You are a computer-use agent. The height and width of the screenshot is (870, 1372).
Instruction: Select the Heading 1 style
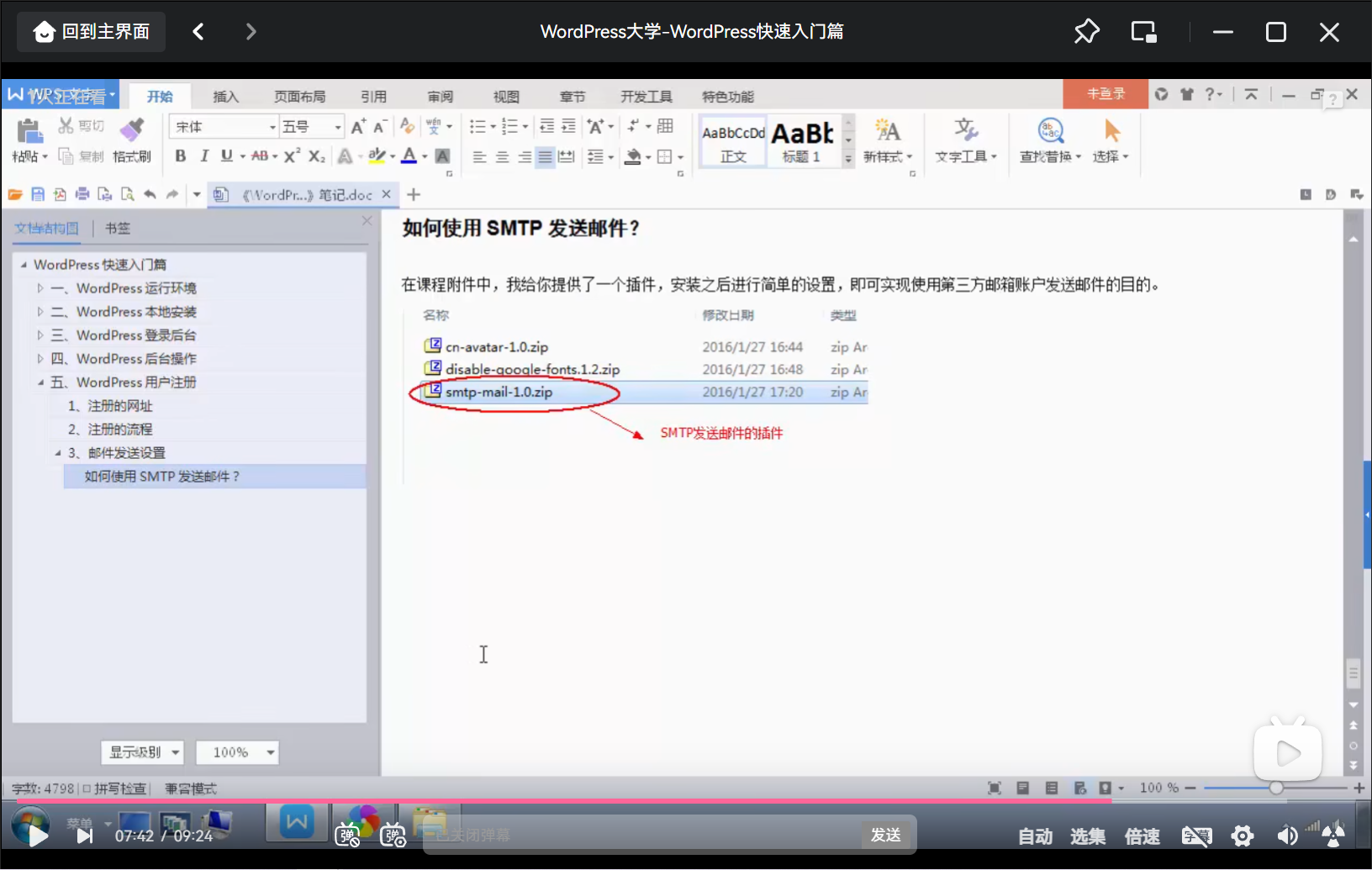pos(803,141)
